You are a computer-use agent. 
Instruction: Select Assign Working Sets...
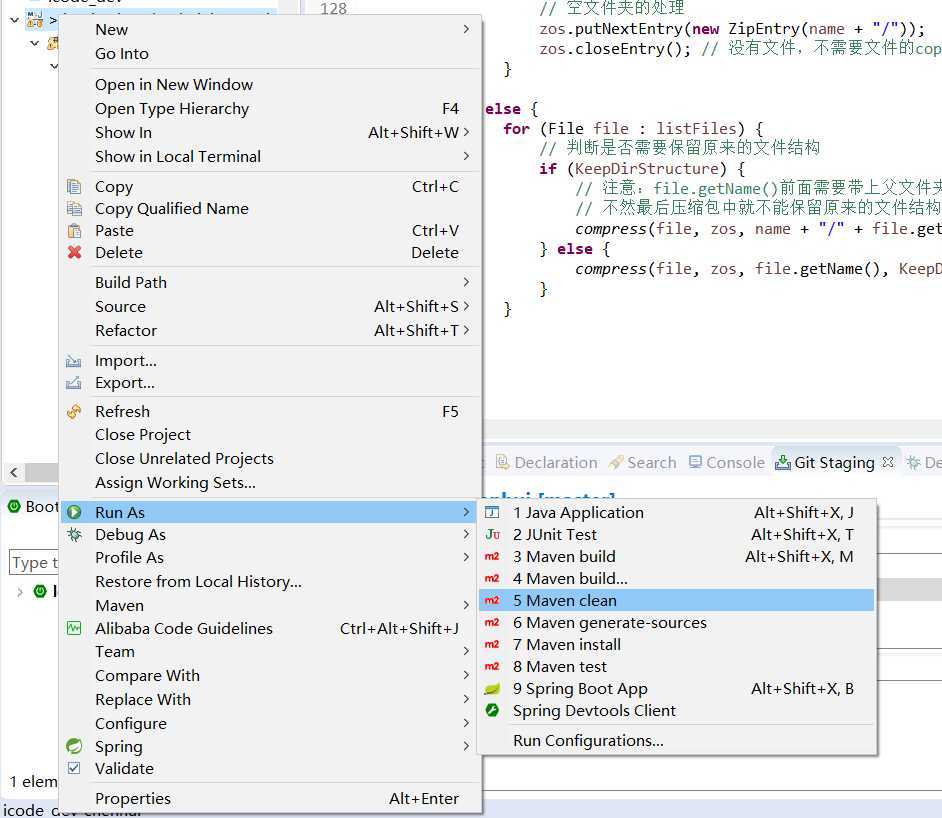tap(270, 482)
